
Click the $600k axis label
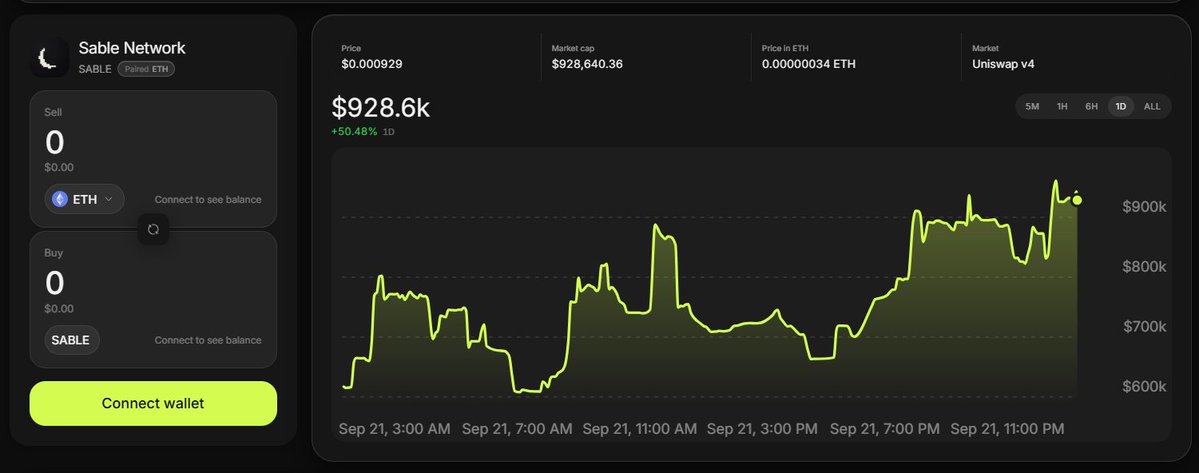tap(1144, 387)
